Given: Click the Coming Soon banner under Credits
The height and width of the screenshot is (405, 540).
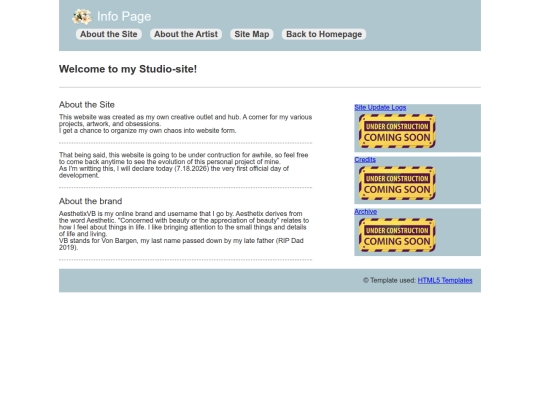Looking at the screenshot, I should point(397,183).
